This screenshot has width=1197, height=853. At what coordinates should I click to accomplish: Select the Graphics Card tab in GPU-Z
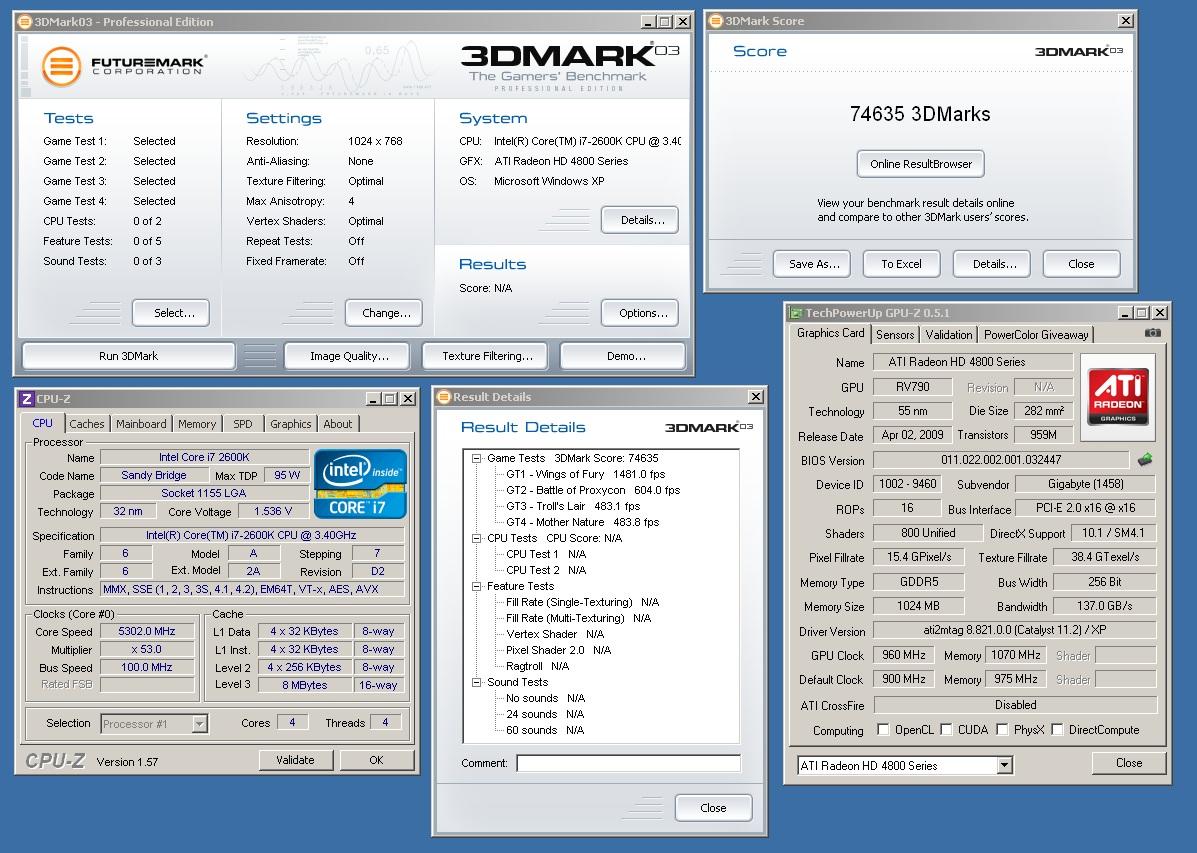pos(831,333)
